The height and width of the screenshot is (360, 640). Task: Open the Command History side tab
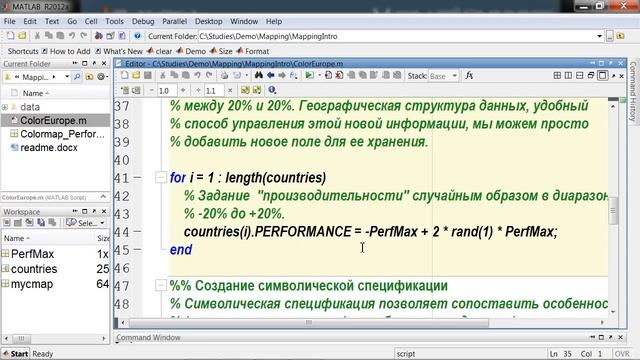pos(633,92)
